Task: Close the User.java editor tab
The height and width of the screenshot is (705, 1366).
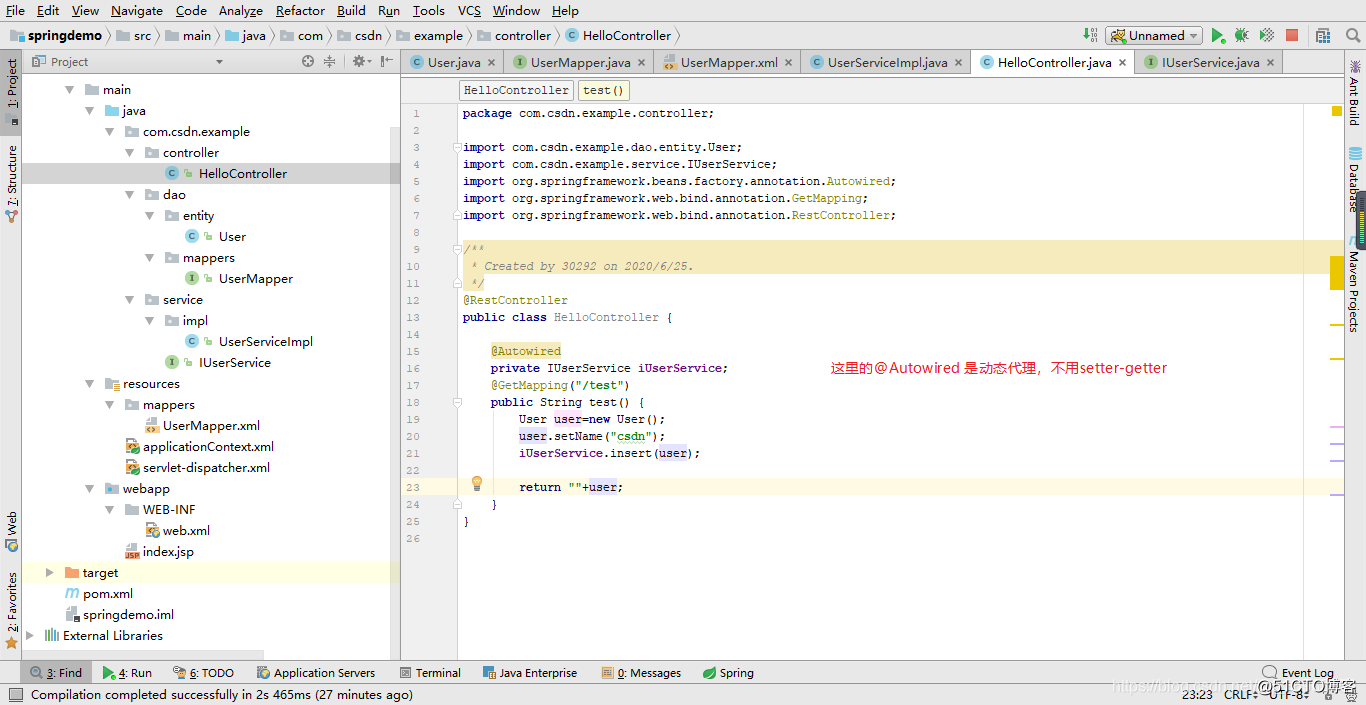Action: click(x=493, y=62)
